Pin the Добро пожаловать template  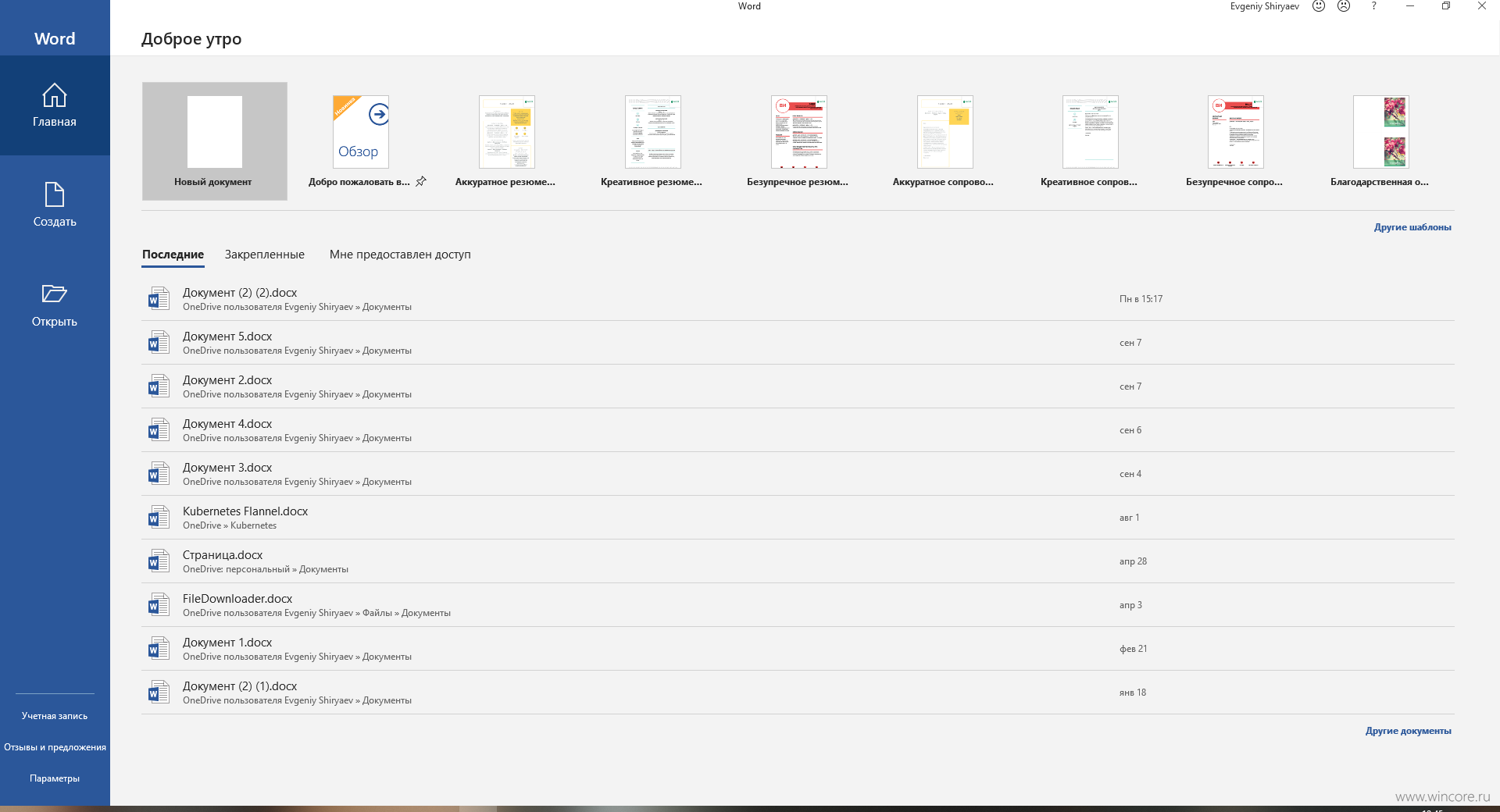pyautogui.click(x=421, y=181)
